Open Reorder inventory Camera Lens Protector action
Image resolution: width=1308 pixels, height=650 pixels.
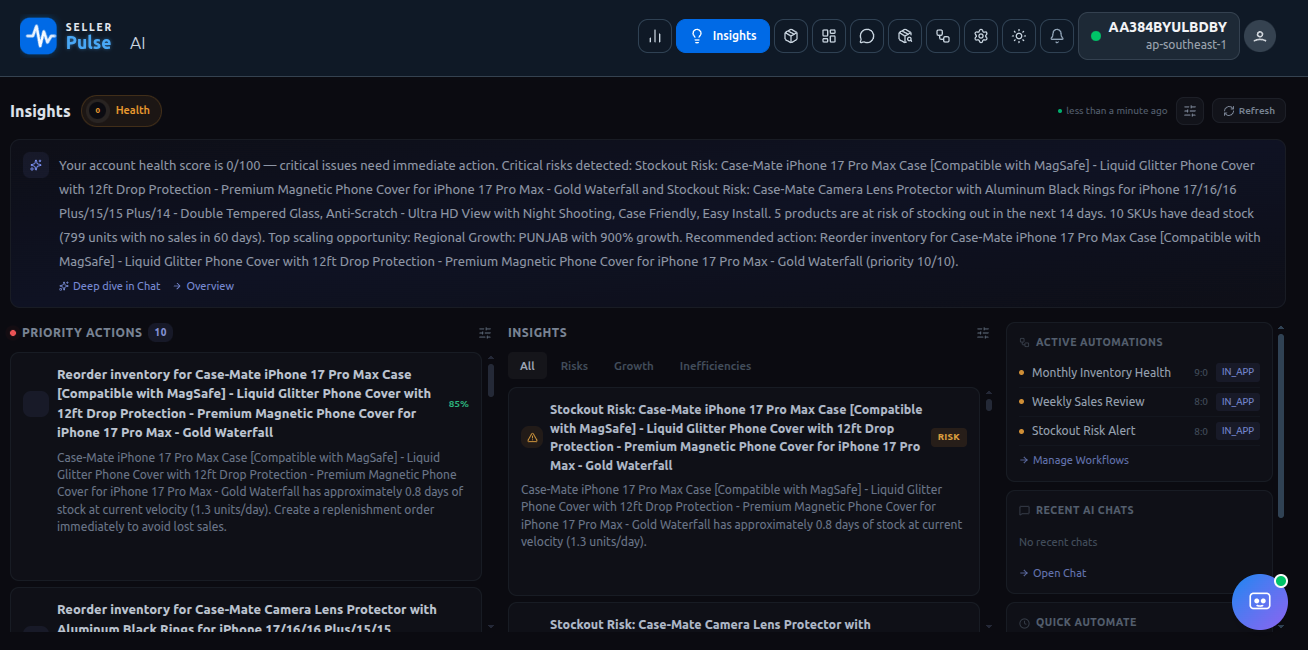(x=247, y=619)
